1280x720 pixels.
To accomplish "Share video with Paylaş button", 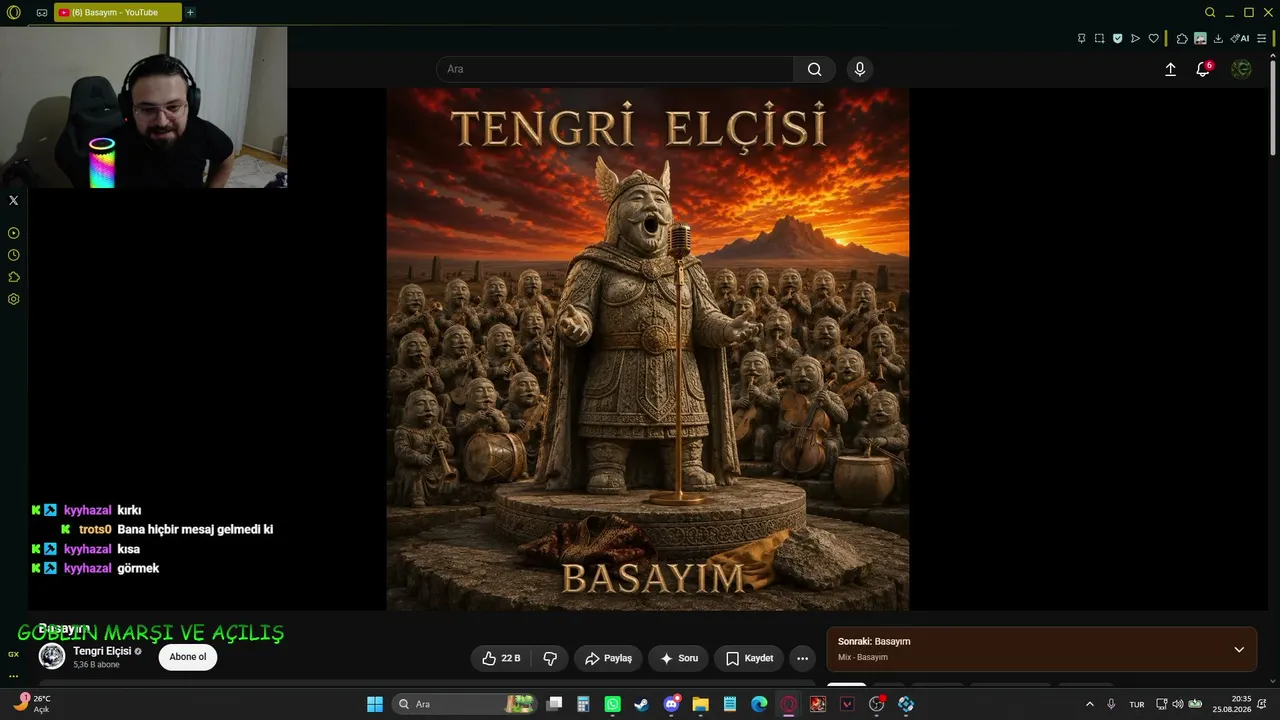I will point(608,658).
